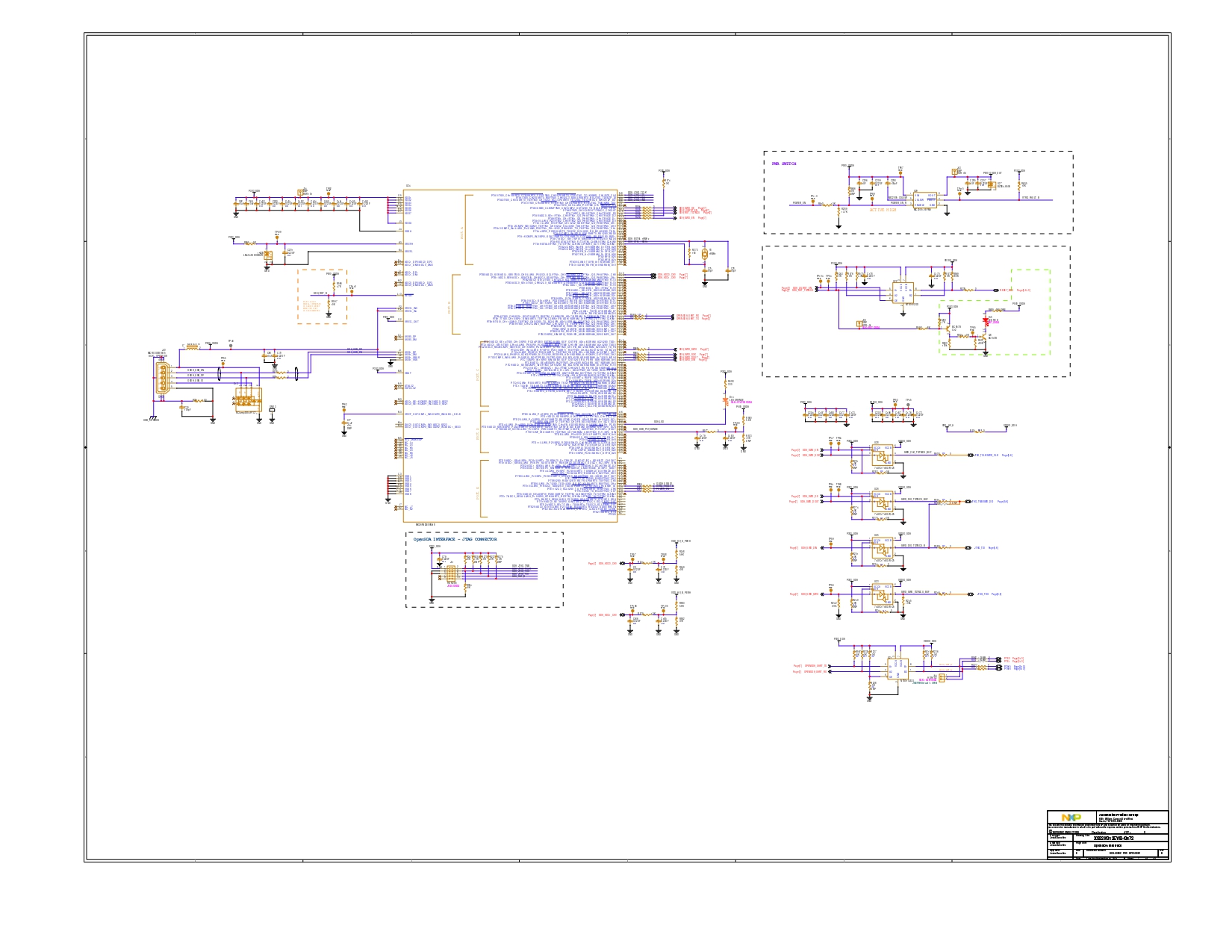Image resolution: width=1232 pixels, height=952 pixels.
Task: Click a test point symbol near the power switch
Action: click(x=900, y=172)
